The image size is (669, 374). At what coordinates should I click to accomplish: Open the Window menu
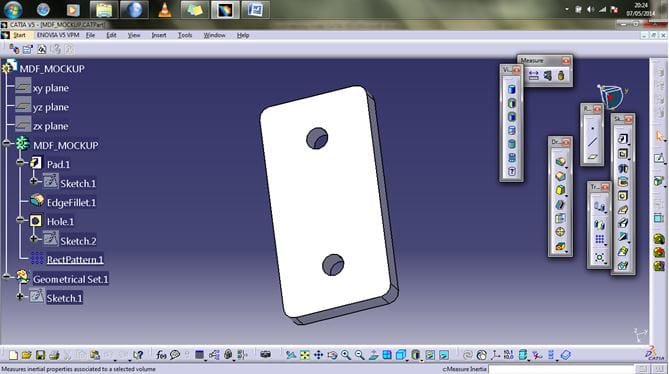pos(214,35)
